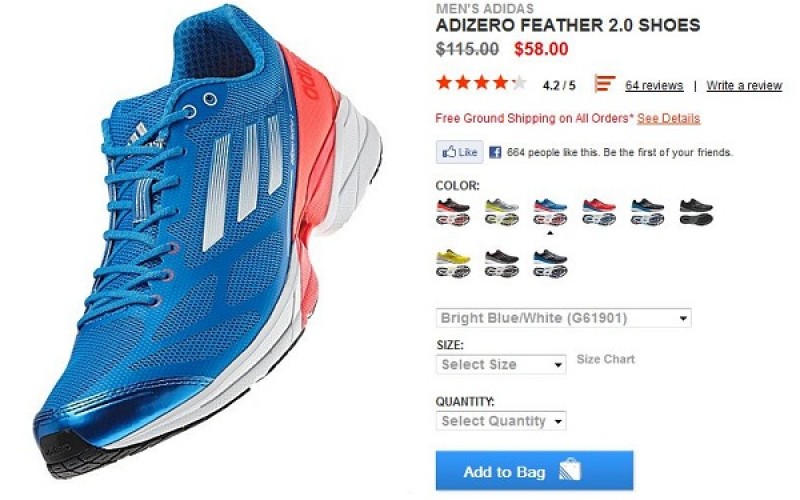Click the shopping bag icon on Add to Bag
The image size is (800, 500).
tap(570, 469)
